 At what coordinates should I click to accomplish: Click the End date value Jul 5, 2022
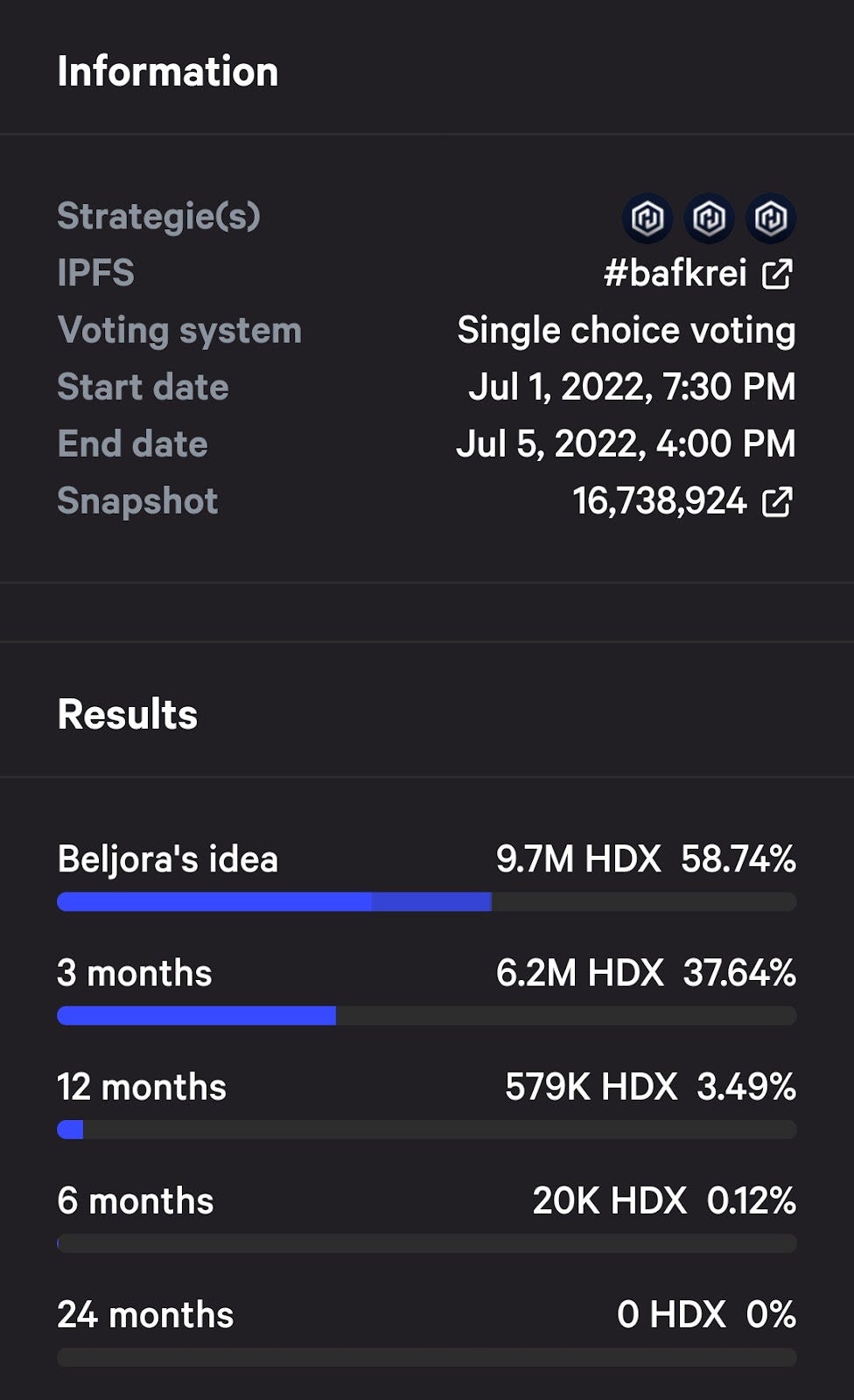(626, 444)
